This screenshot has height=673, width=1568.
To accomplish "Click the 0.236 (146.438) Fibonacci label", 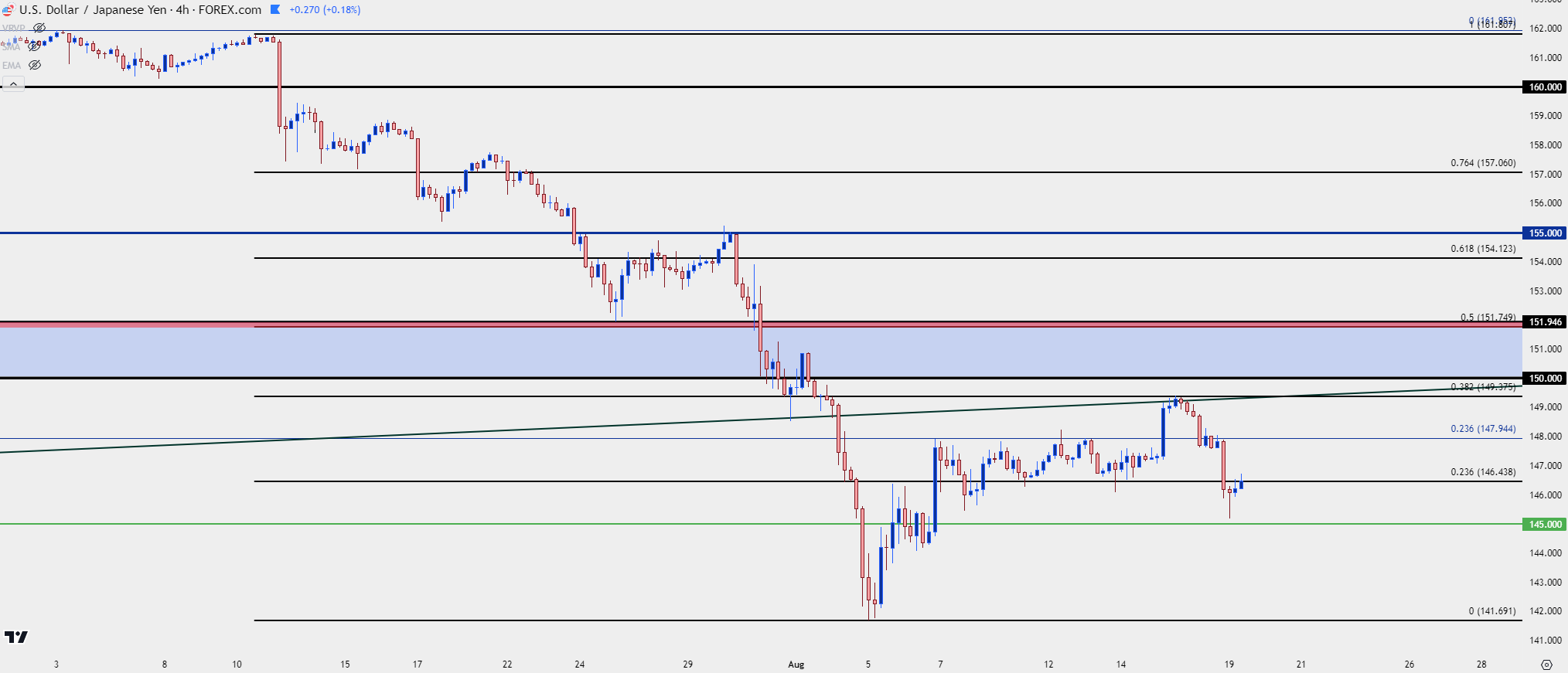I will tap(1483, 472).
